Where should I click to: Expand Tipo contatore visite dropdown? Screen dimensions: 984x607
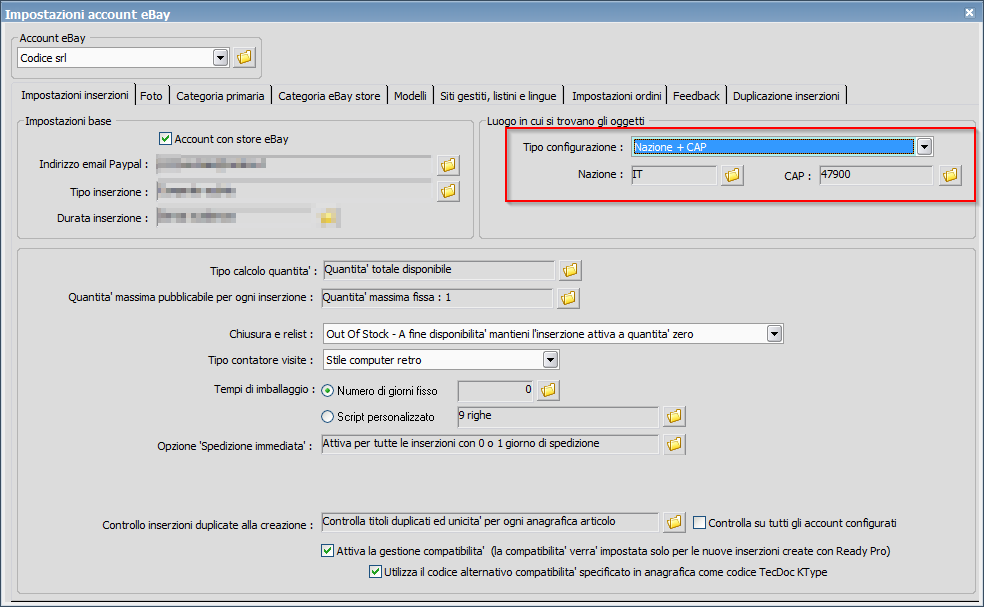pyautogui.click(x=550, y=360)
